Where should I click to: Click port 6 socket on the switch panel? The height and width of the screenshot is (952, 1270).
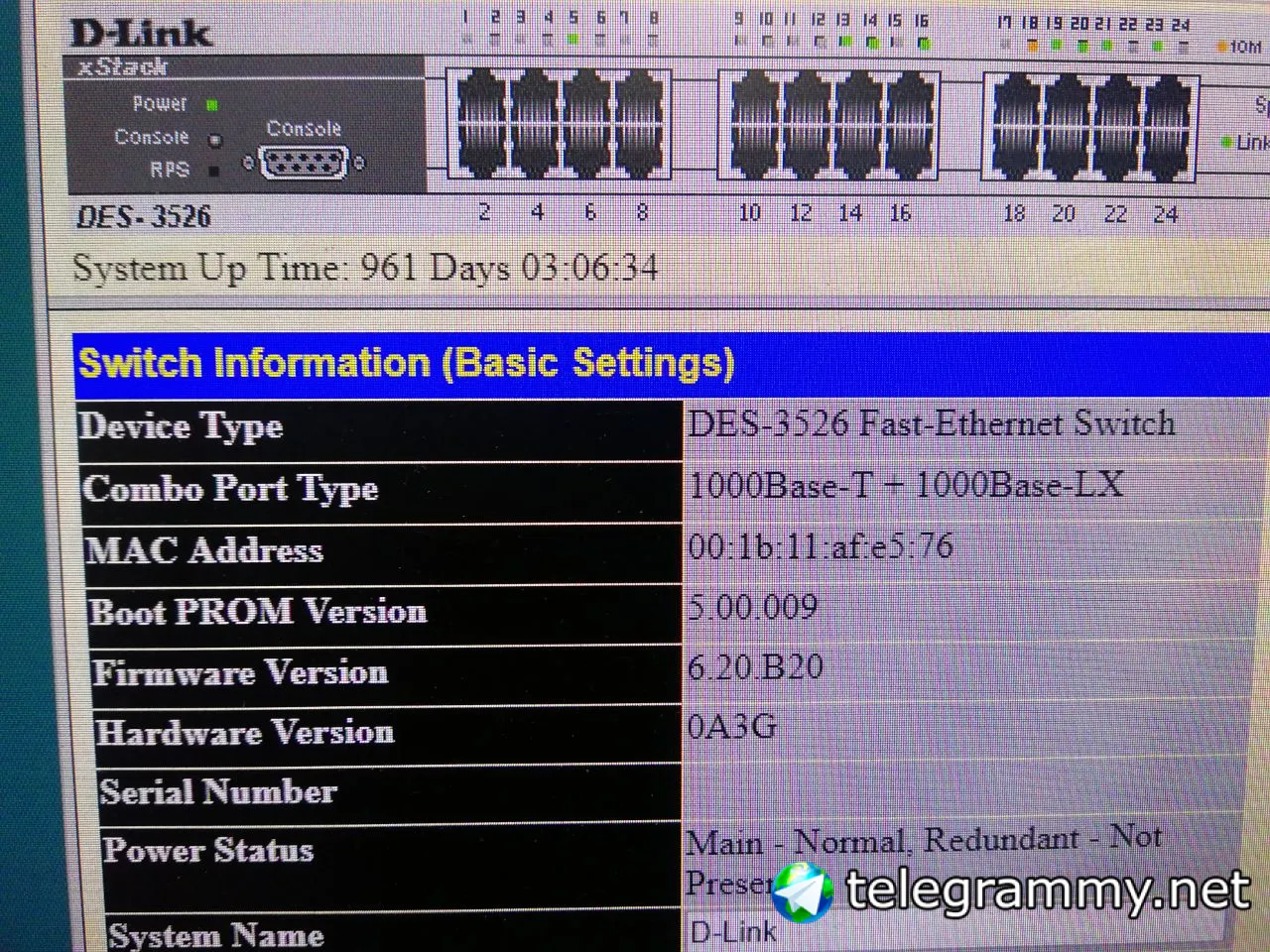tap(586, 151)
